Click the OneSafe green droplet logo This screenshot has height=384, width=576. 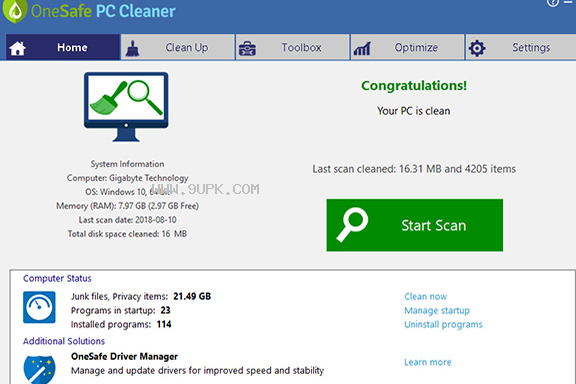coord(15,10)
